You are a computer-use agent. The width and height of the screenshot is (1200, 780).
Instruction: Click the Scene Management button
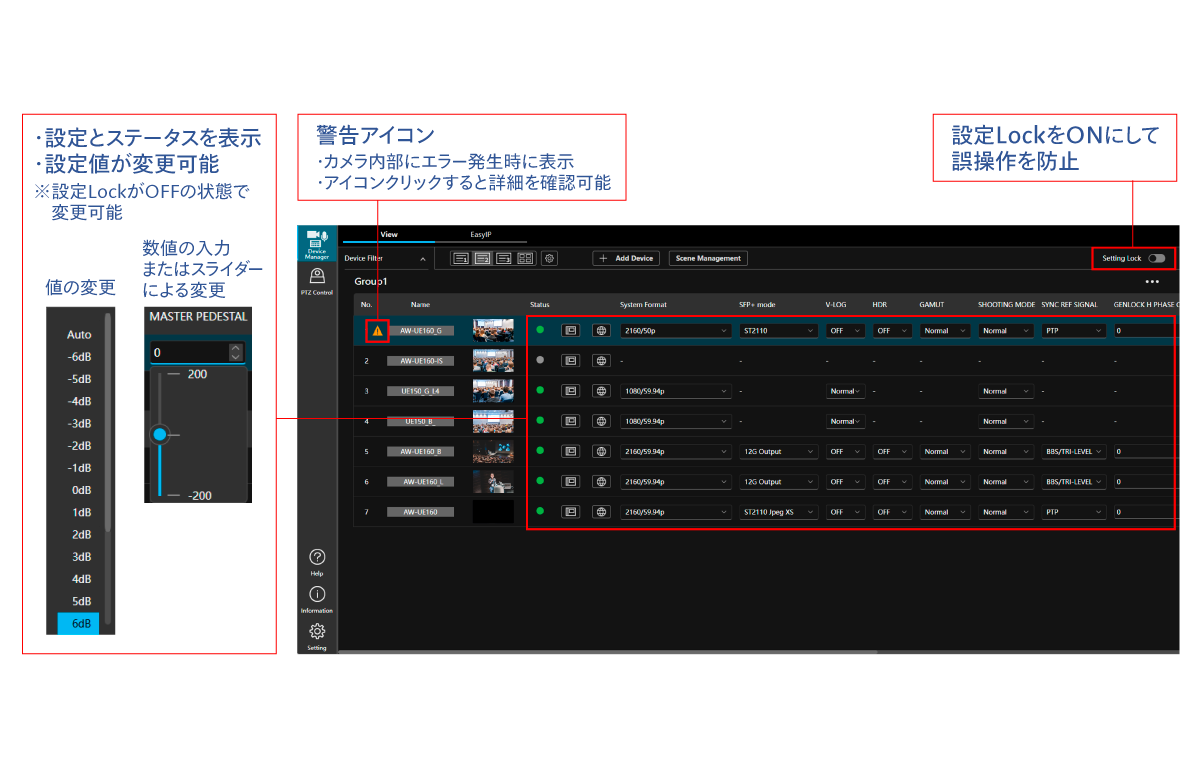tap(708, 258)
